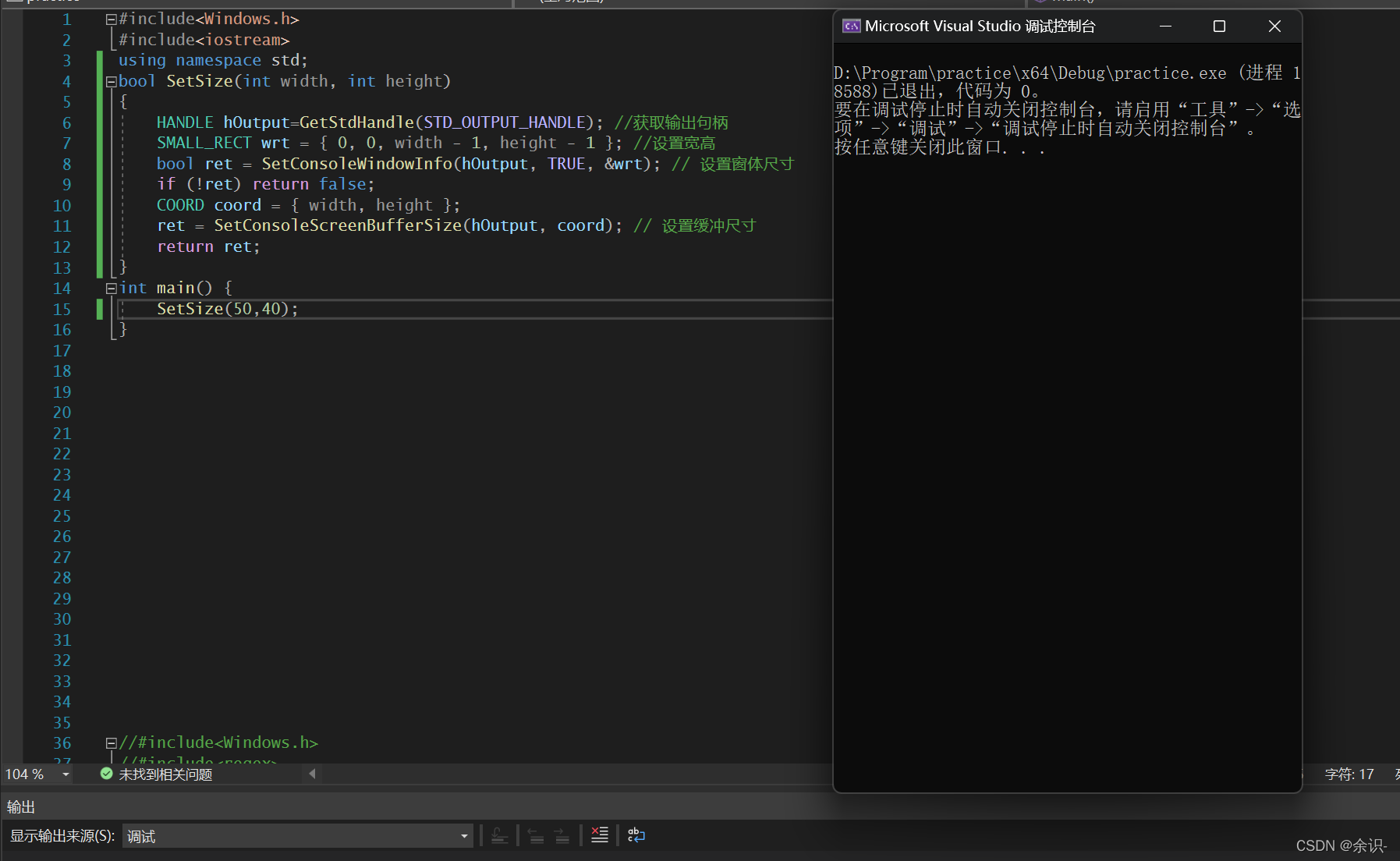Click line number 36 in the gutter
The height and width of the screenshot is (861, 1400).
point(62,743)
